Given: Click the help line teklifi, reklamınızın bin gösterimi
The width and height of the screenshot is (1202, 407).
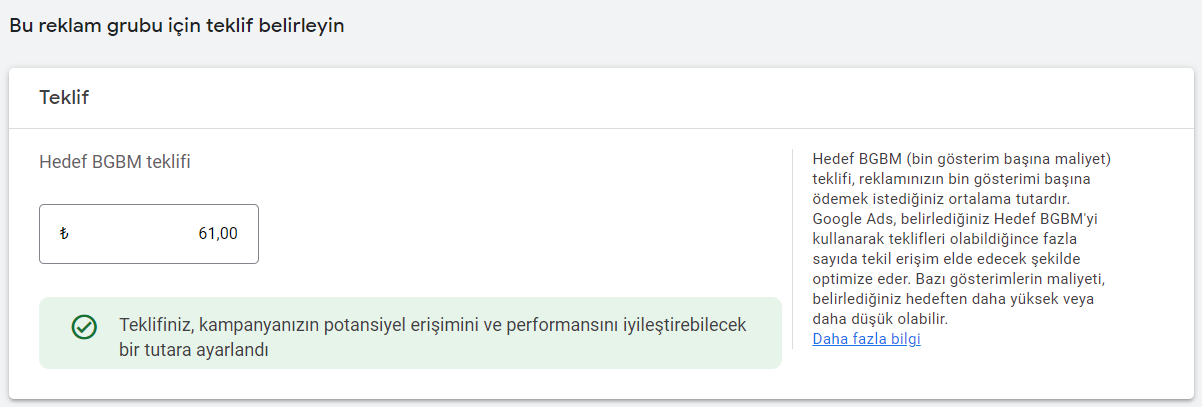Looking at the screenshot, I should [952, 179].
